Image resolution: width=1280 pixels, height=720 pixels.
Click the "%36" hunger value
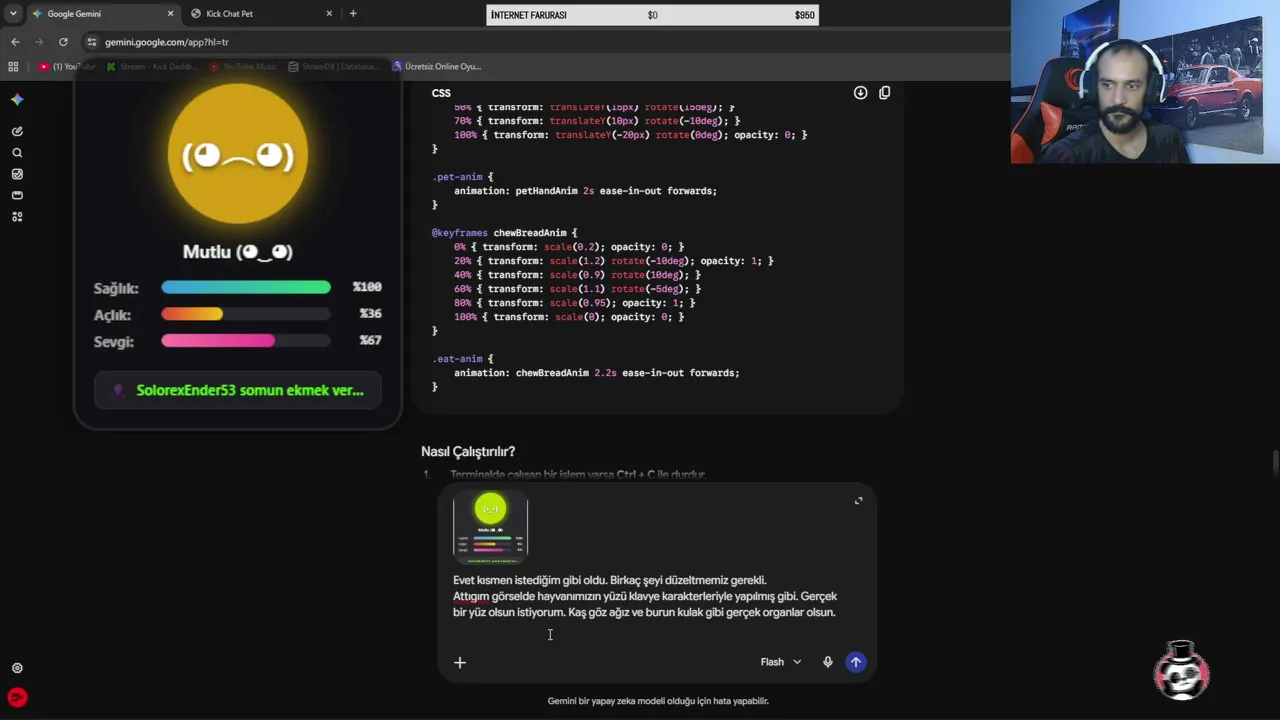click(x=370, y=314)
